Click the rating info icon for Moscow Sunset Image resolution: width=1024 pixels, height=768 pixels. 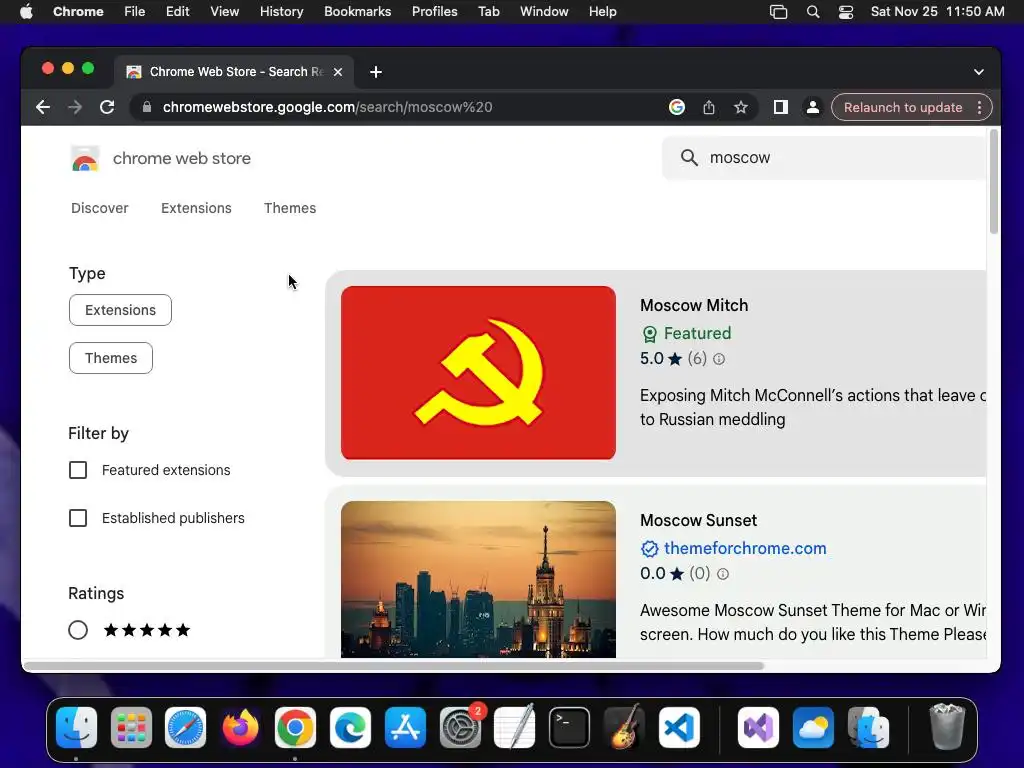[x=722, y=573]
